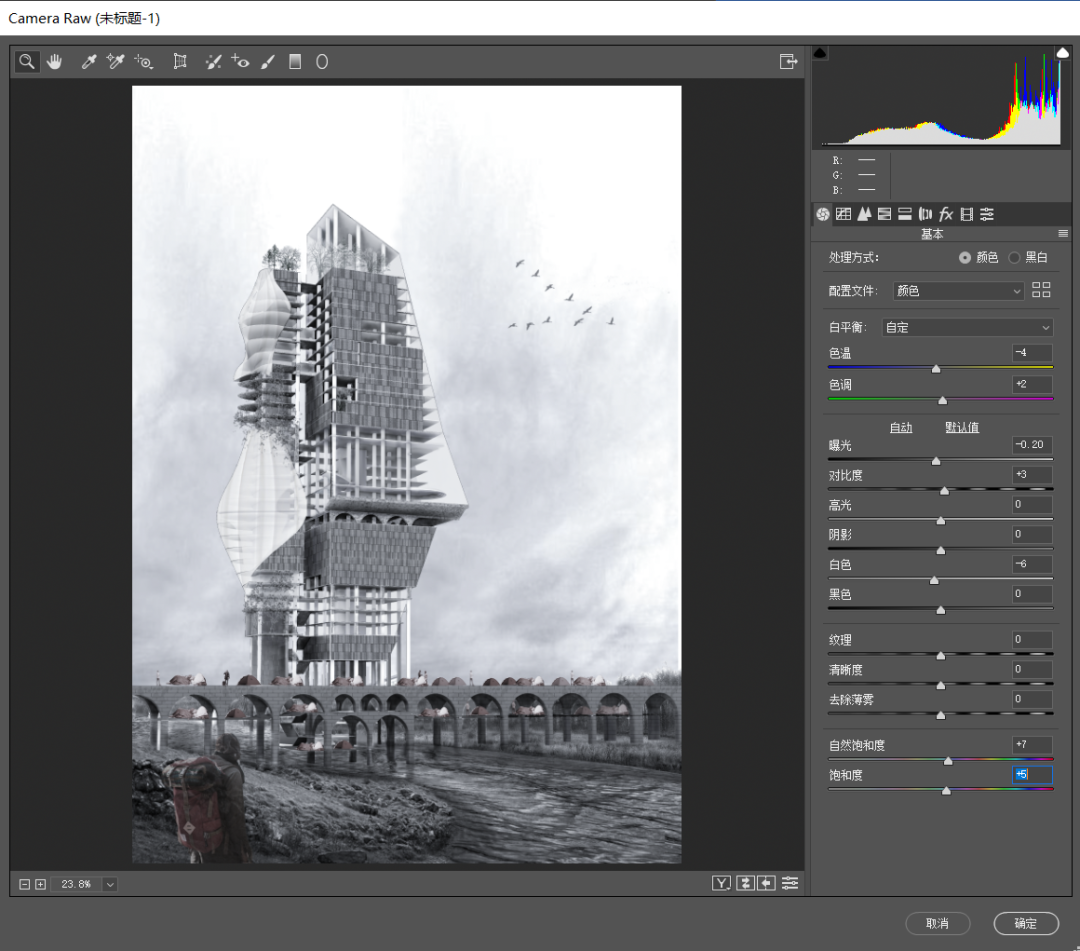1080x951 pixels.
Task: Choose the Spot Removal brush tool
Action: coord(213,62)
